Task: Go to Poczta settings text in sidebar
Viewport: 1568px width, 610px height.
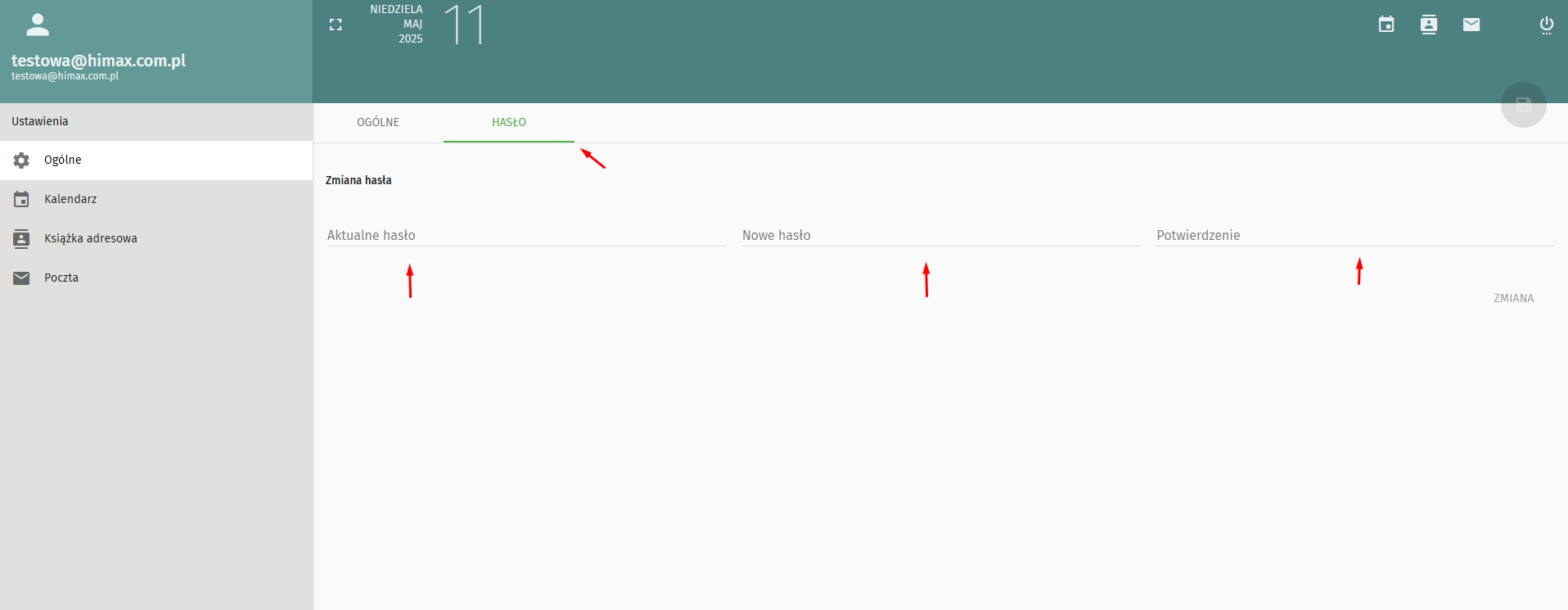Action: point(61,278)
